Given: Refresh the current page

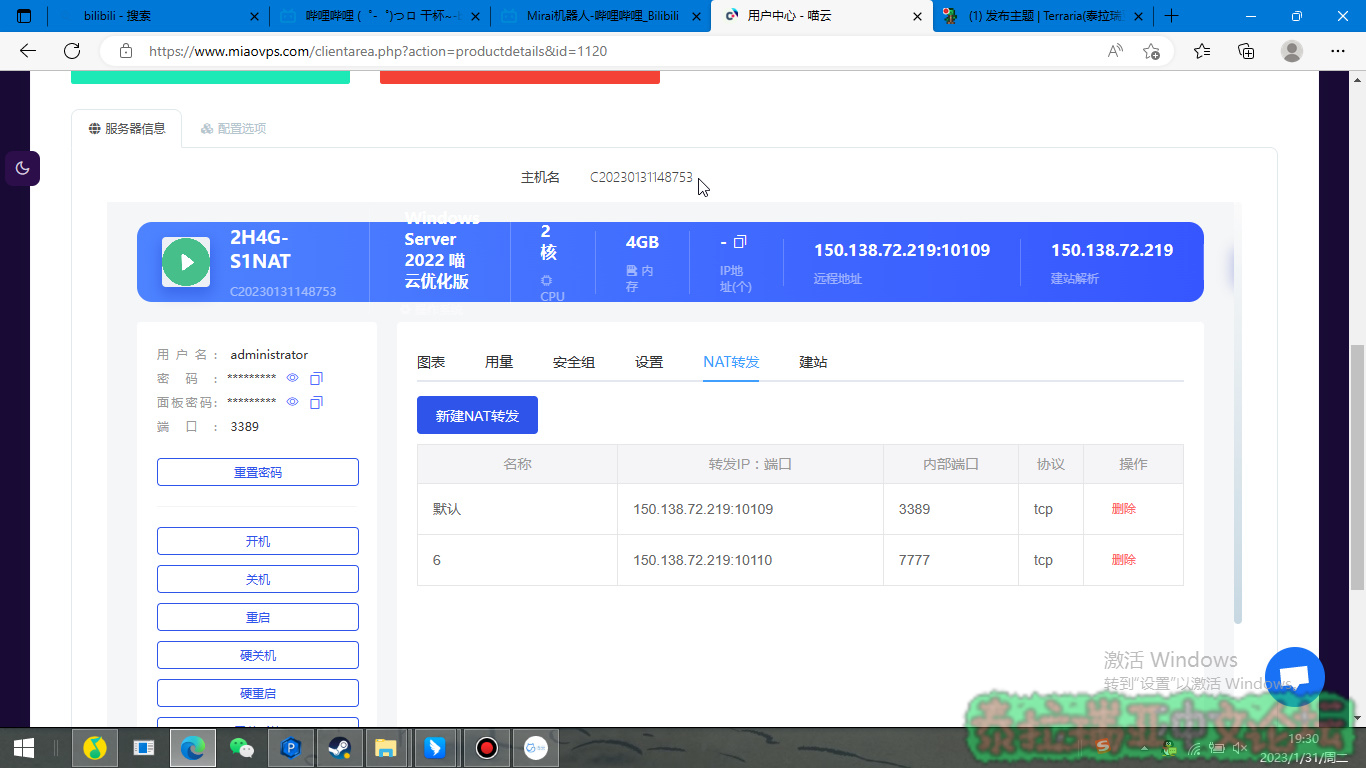Looking at the screenshot, I should click(x=72, y=51).
